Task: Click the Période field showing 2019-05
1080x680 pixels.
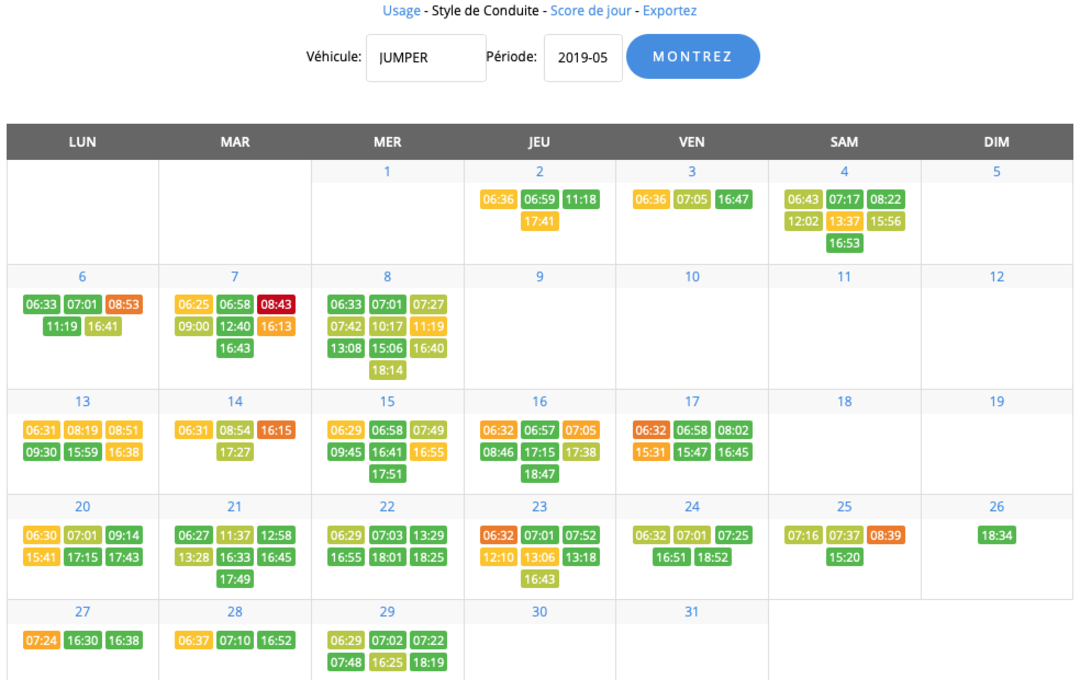Action: coord(583,58)
